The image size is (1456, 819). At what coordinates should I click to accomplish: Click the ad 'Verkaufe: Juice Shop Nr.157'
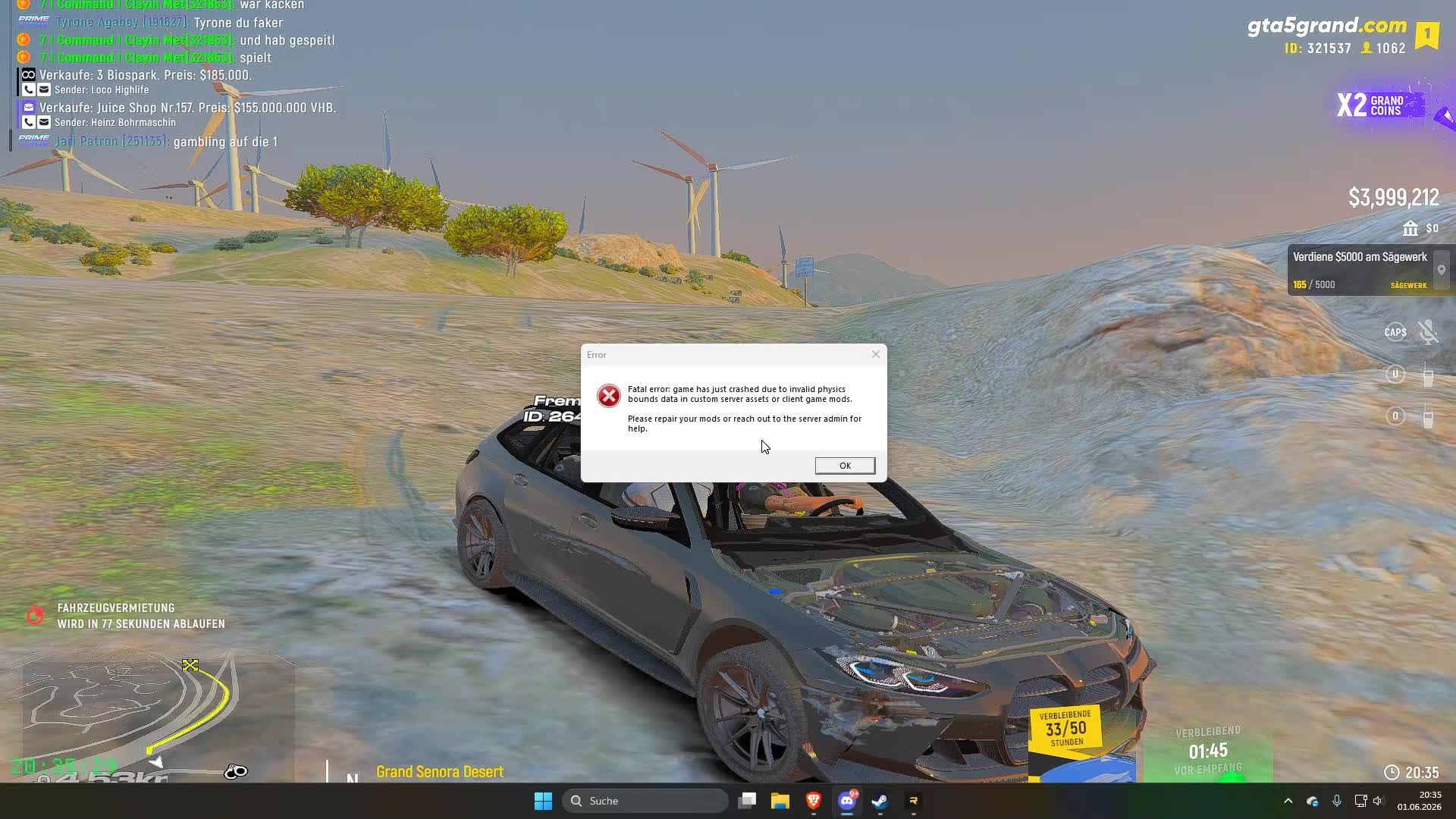coord(188,108)
